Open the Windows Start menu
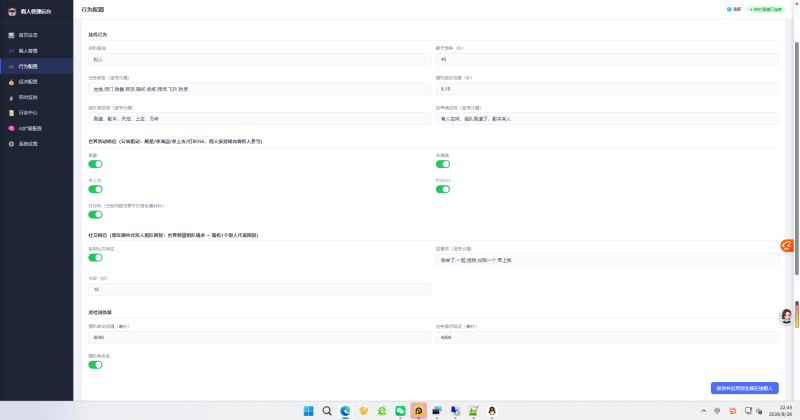The image size is (800, 420). [x=309, y=411]
